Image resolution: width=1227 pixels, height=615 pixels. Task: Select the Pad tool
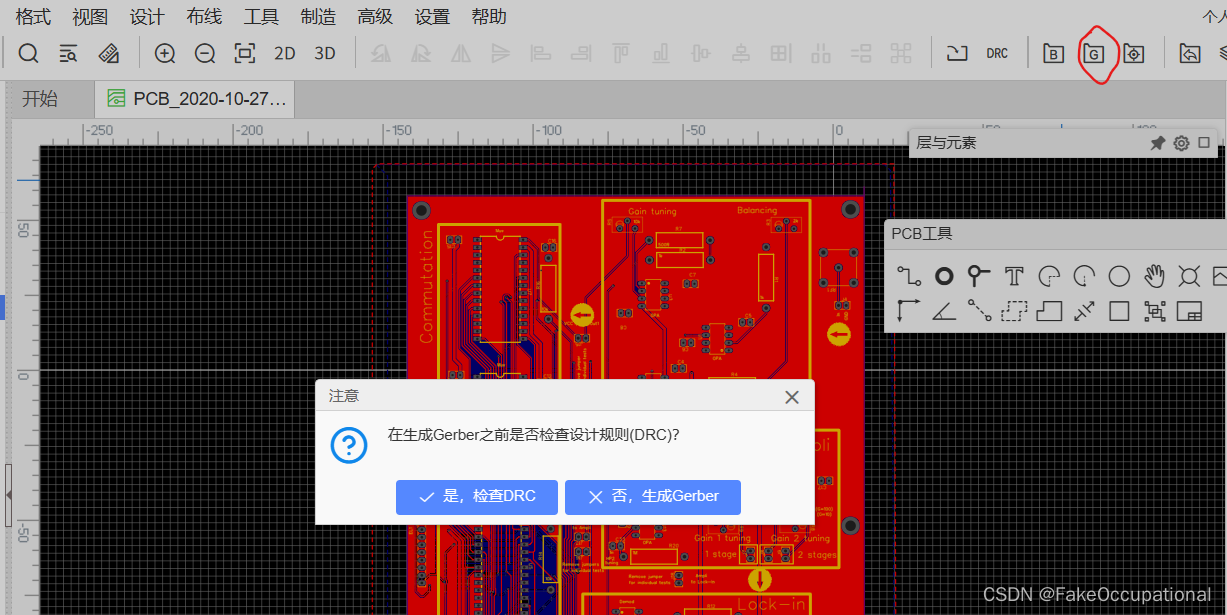[943, 276]
